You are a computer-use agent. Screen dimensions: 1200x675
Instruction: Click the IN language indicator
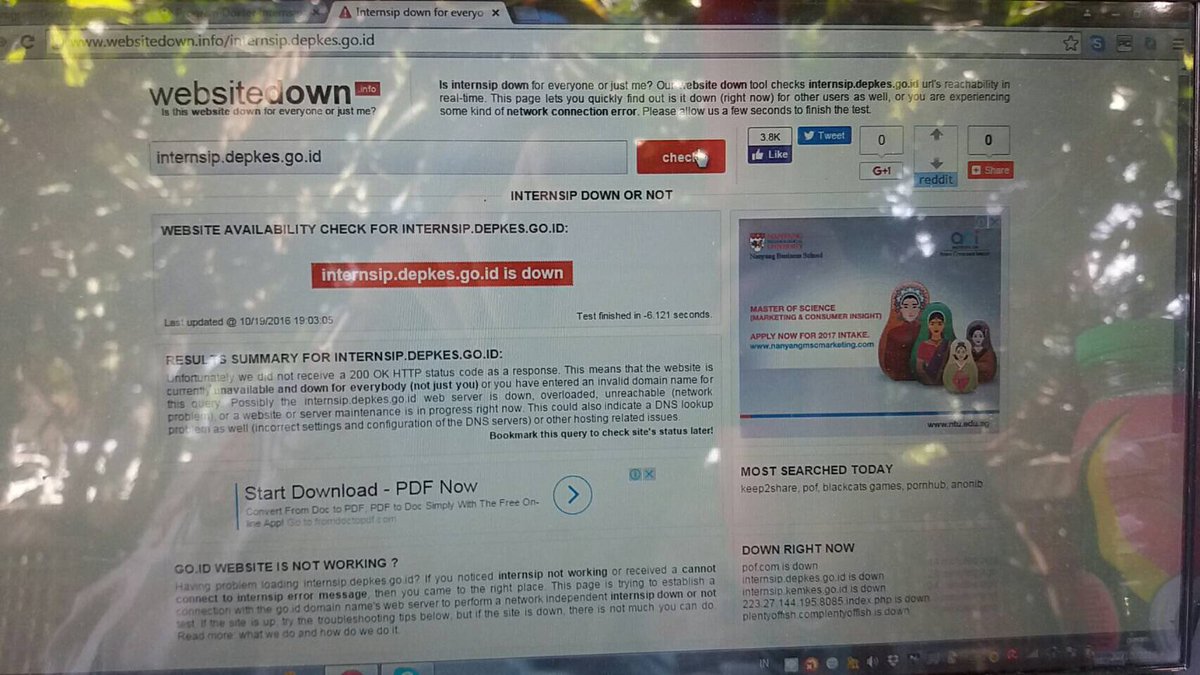[764, 663]
